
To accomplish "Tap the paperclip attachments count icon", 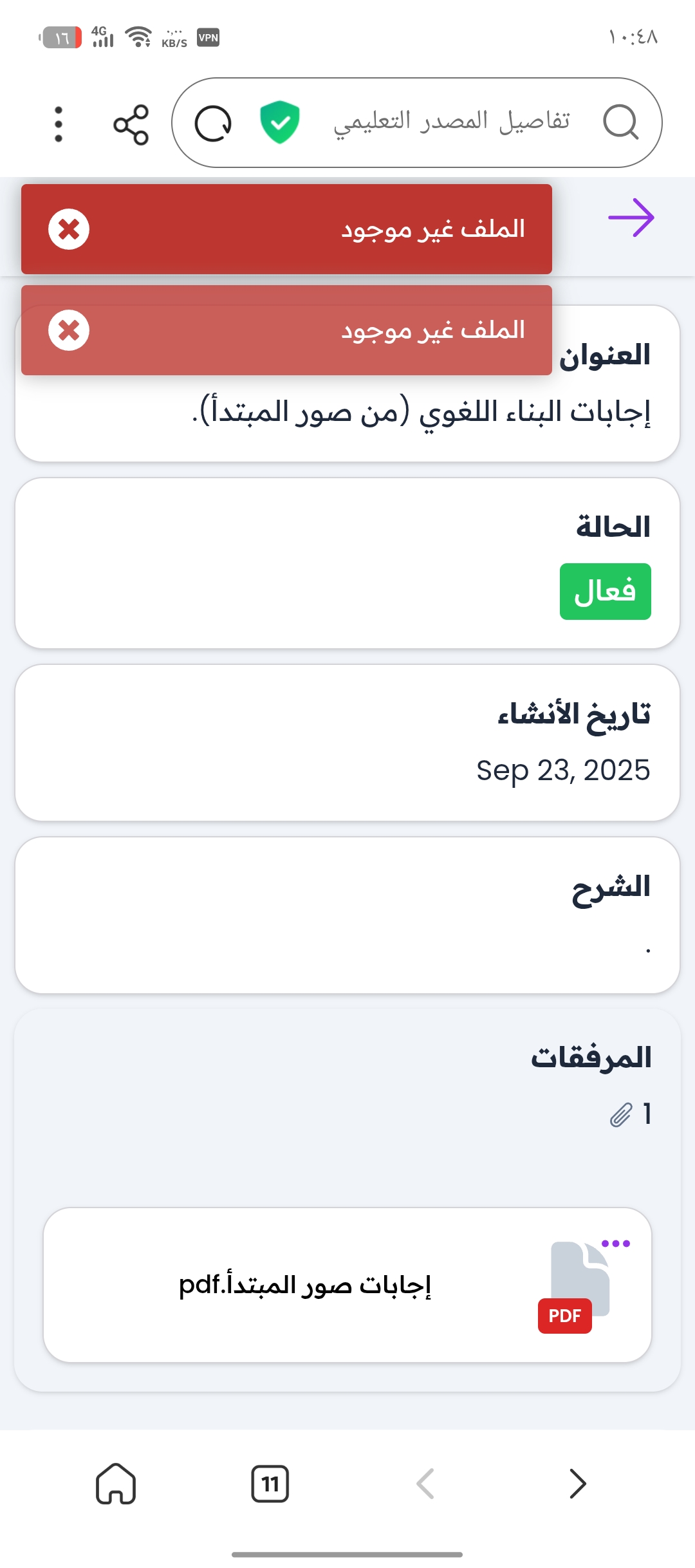I will 621,1114.
